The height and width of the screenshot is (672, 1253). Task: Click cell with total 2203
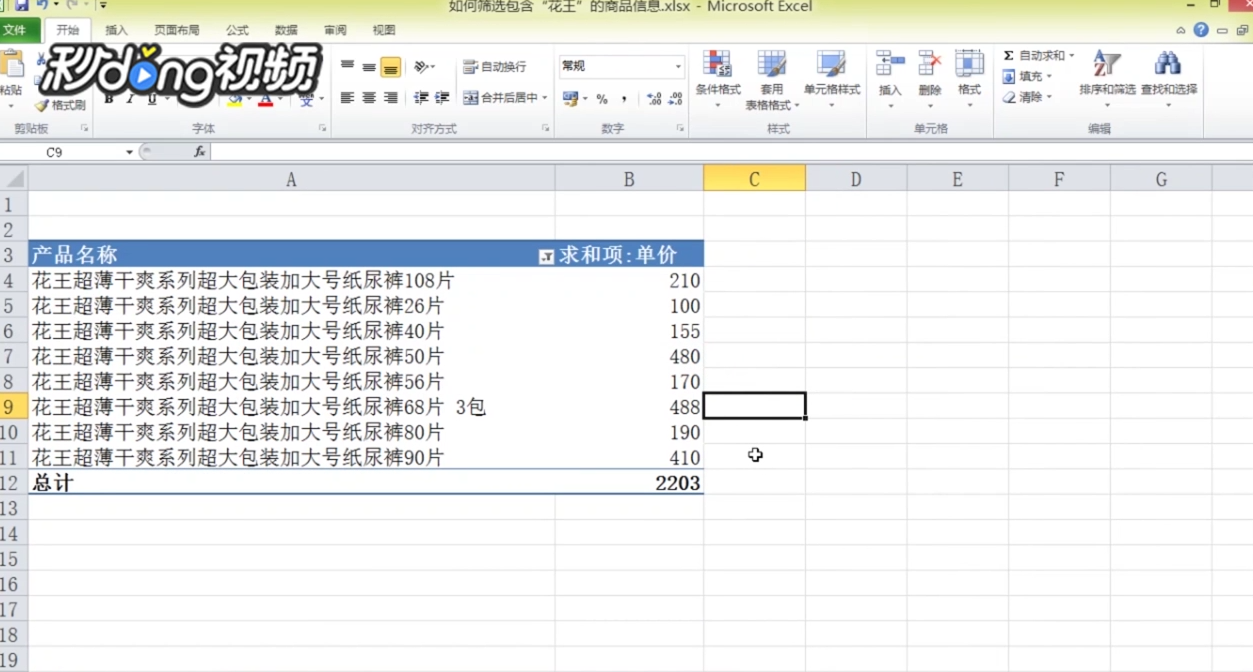(630, 483)
